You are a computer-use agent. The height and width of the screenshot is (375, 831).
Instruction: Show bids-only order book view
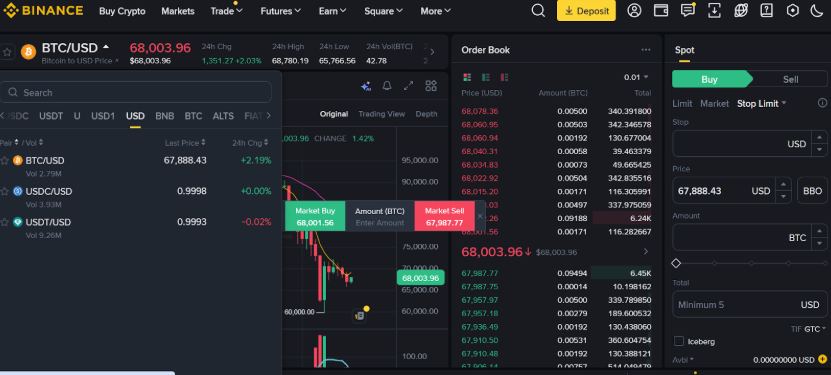[x=485, y=77]
